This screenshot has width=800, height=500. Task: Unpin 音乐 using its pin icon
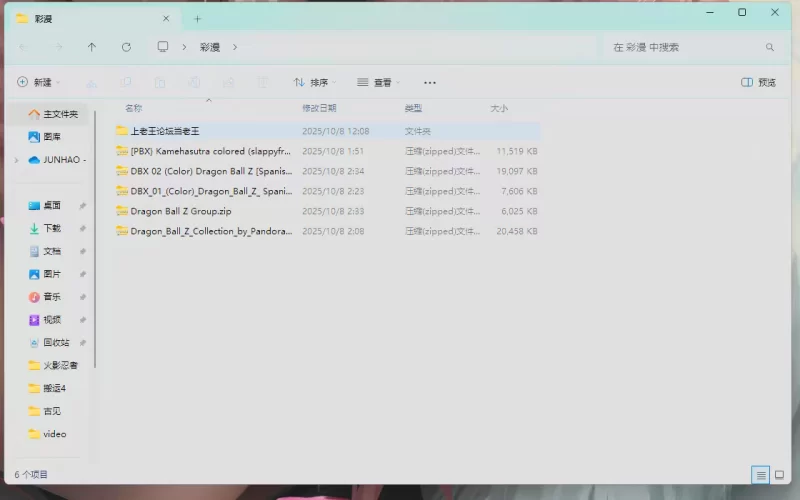pyautogui.click(x=82, y=297)
